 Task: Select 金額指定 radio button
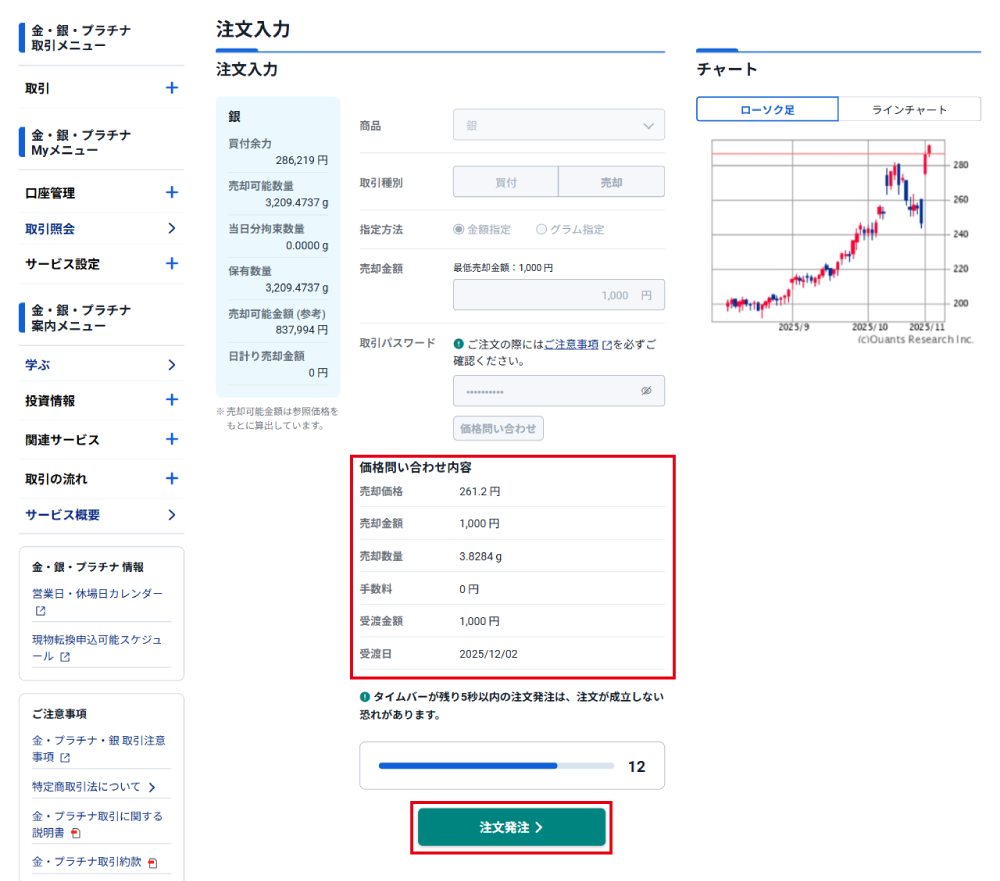pyautogui.click(x=459, y=229)
